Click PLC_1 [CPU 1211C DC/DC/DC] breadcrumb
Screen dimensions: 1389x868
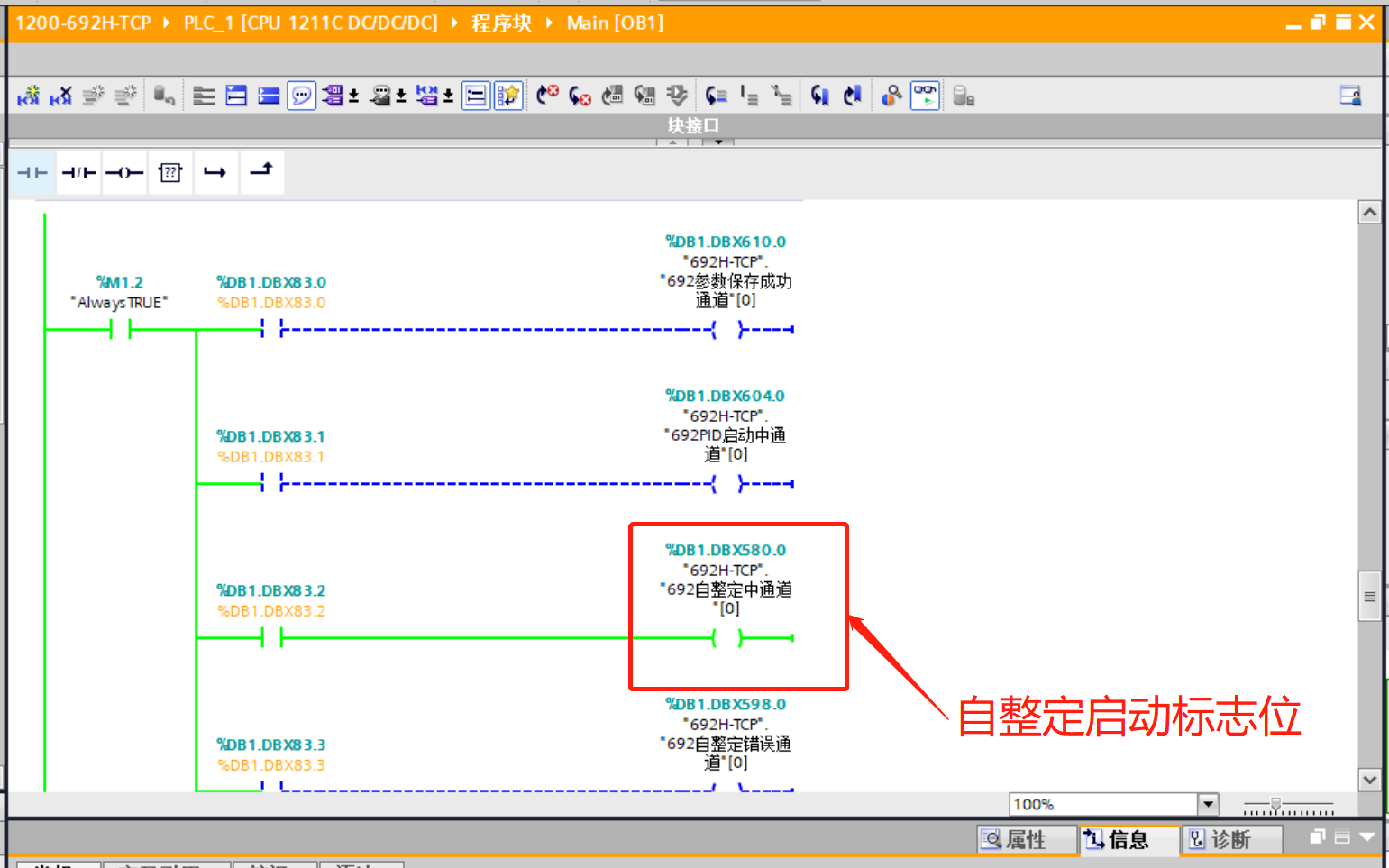(311, 23)
